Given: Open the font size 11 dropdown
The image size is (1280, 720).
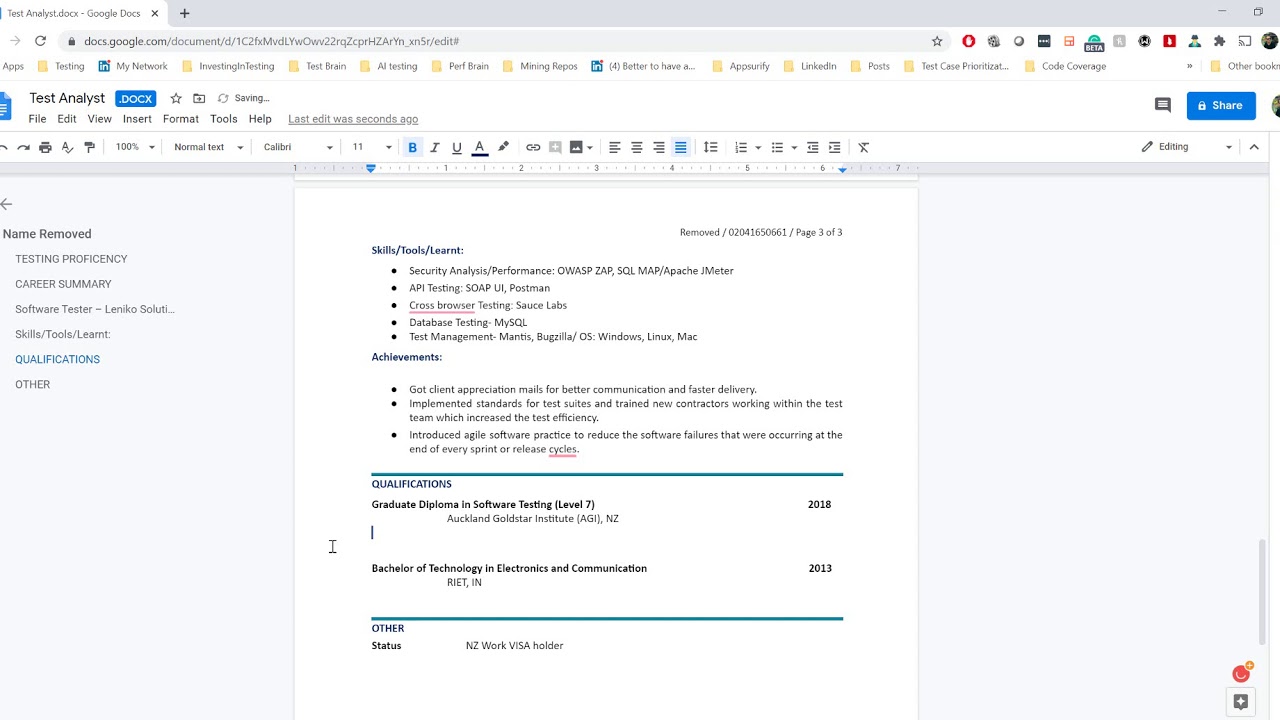Looking at the screenshot, I should coord(372,147).
